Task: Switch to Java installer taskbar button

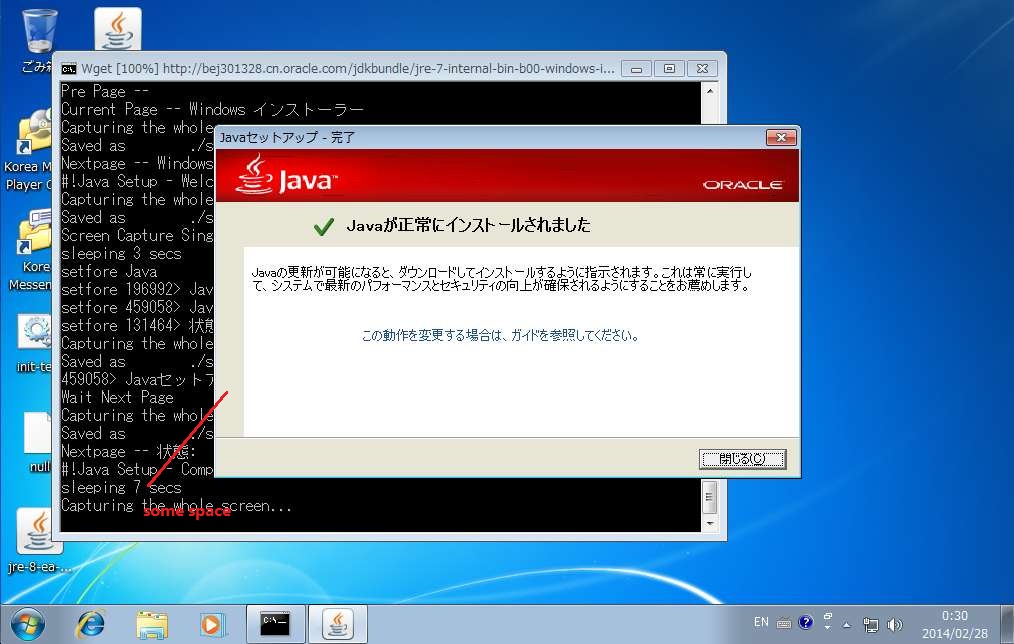Action: tap(338, 624)
